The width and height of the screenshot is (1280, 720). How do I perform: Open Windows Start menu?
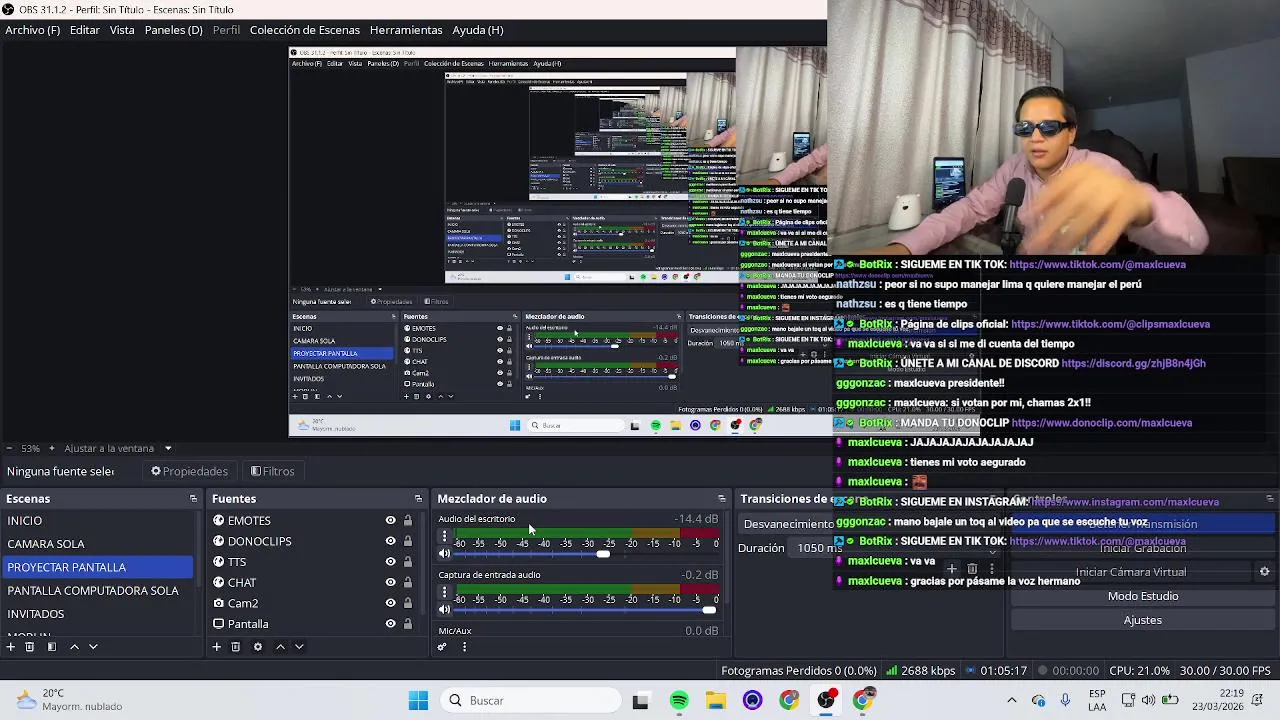[x=418, y=701]
